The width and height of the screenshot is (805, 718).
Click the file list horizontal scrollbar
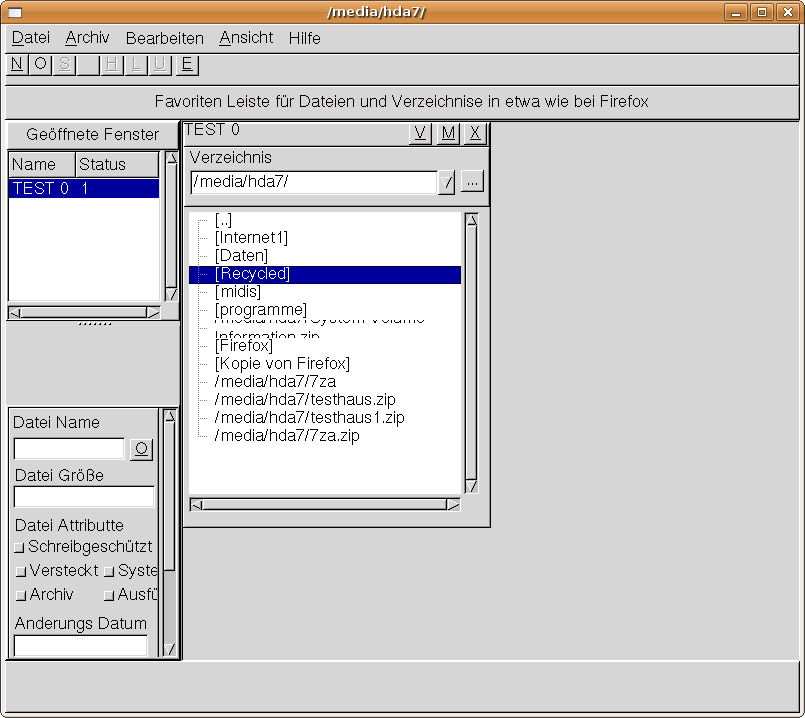coord(324,505)
